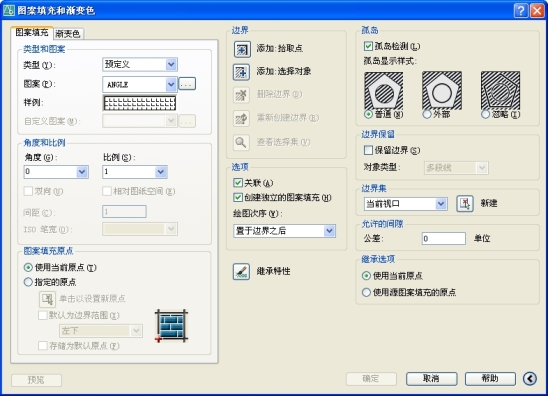Click the help question mark in title bar

pyautogui.click(x=521, y=10)
